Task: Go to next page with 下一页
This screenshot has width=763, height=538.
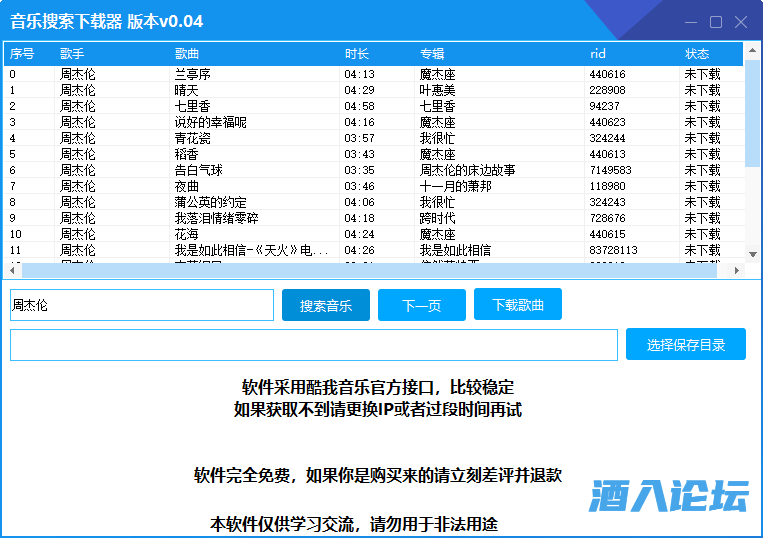Action: tap(421, 305)
